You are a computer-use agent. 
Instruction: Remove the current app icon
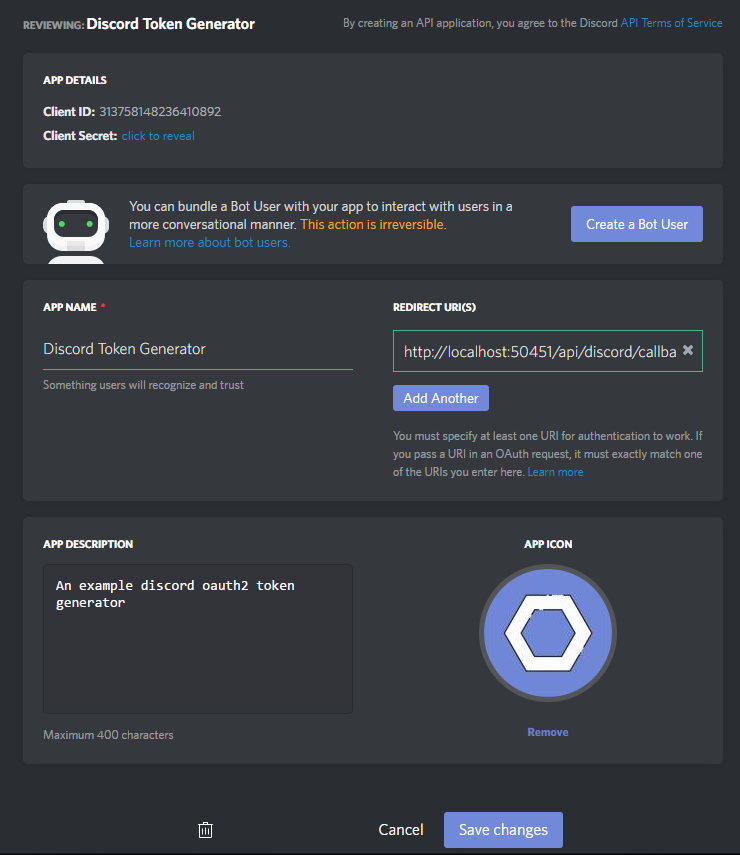547,731
